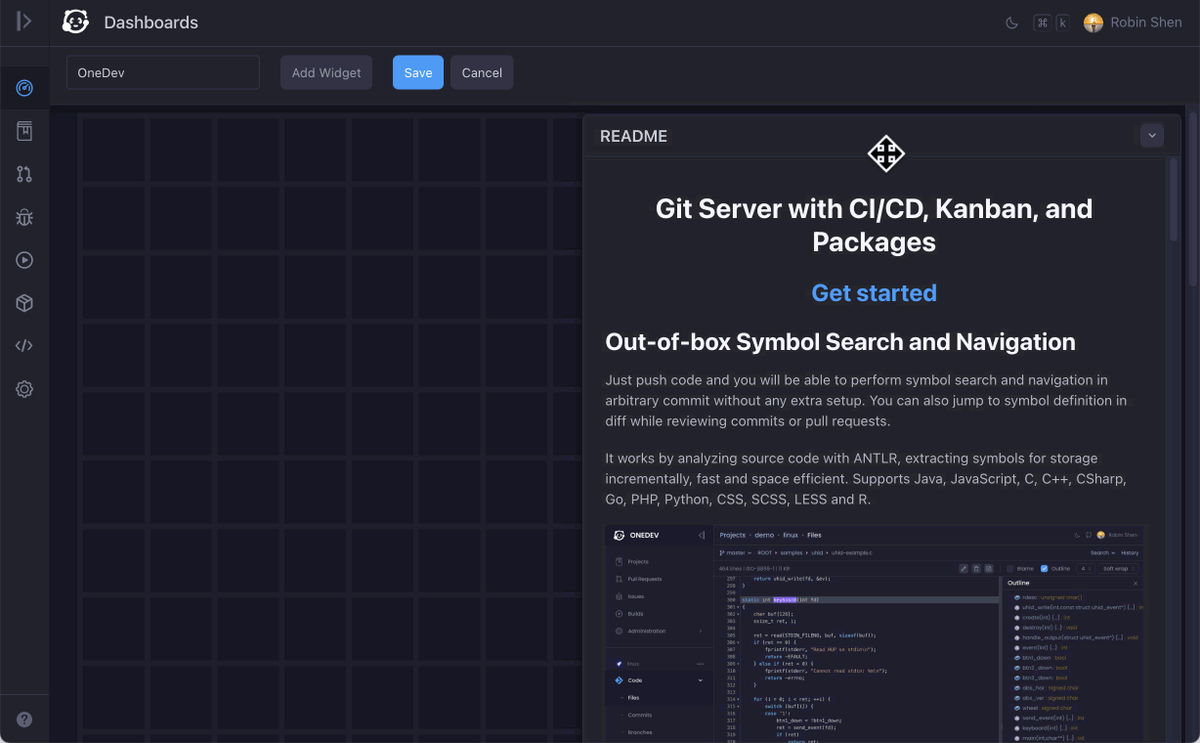Image resolution: width=1200 pixels, height=743 pixels.
Task: Click the Robin Shen avatar picture
Action: (1094, 22)
